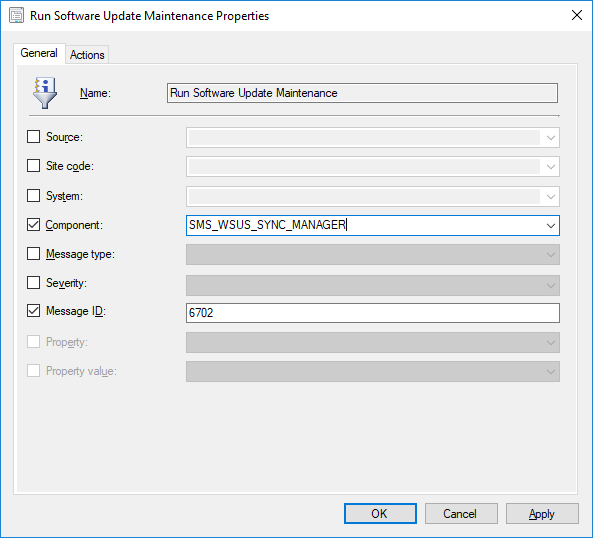The height and width of the screenshot is (538, 593).
Task: Confirm with the OK button
Action: [380, 513]
